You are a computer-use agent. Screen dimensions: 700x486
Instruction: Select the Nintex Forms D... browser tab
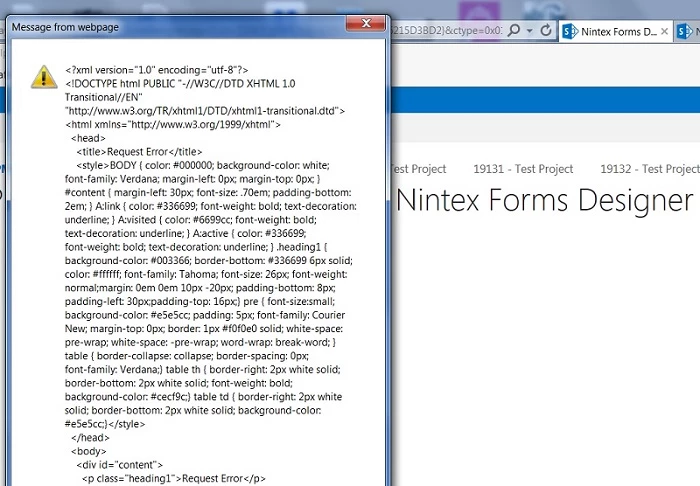pyautogui.click(x=616, y=32)
